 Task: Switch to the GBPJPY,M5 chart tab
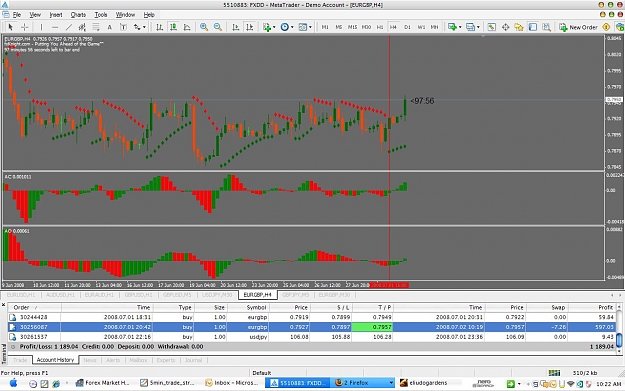295,295
